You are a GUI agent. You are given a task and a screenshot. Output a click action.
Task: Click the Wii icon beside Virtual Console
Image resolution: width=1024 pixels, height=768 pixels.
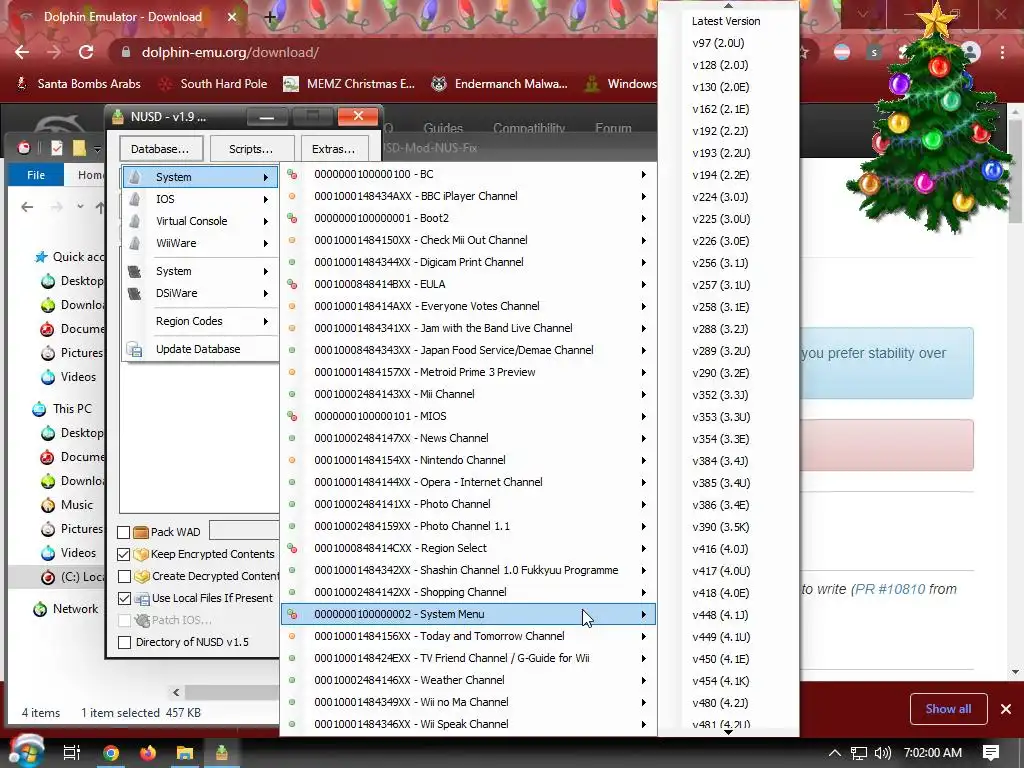tap(135, 221)
